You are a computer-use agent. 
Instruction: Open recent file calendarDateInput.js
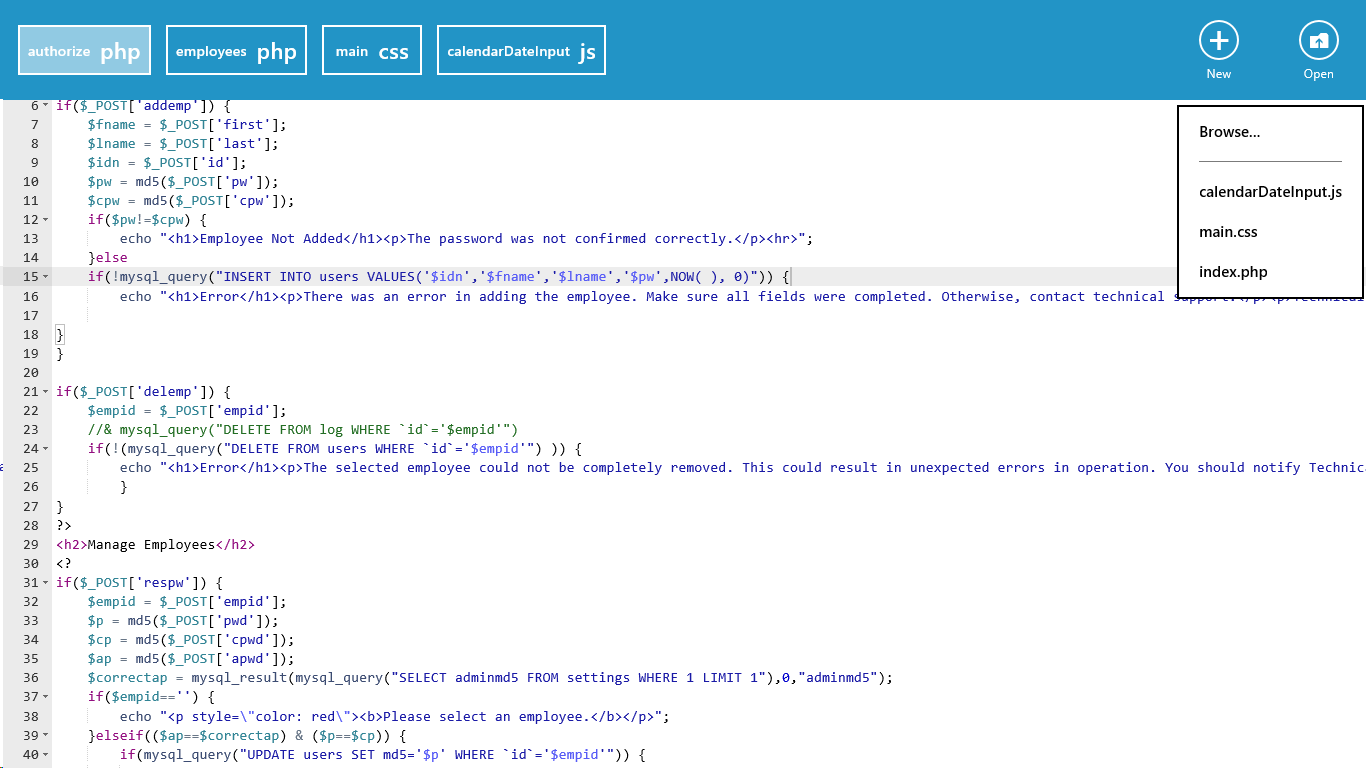tap(1270, 192)
